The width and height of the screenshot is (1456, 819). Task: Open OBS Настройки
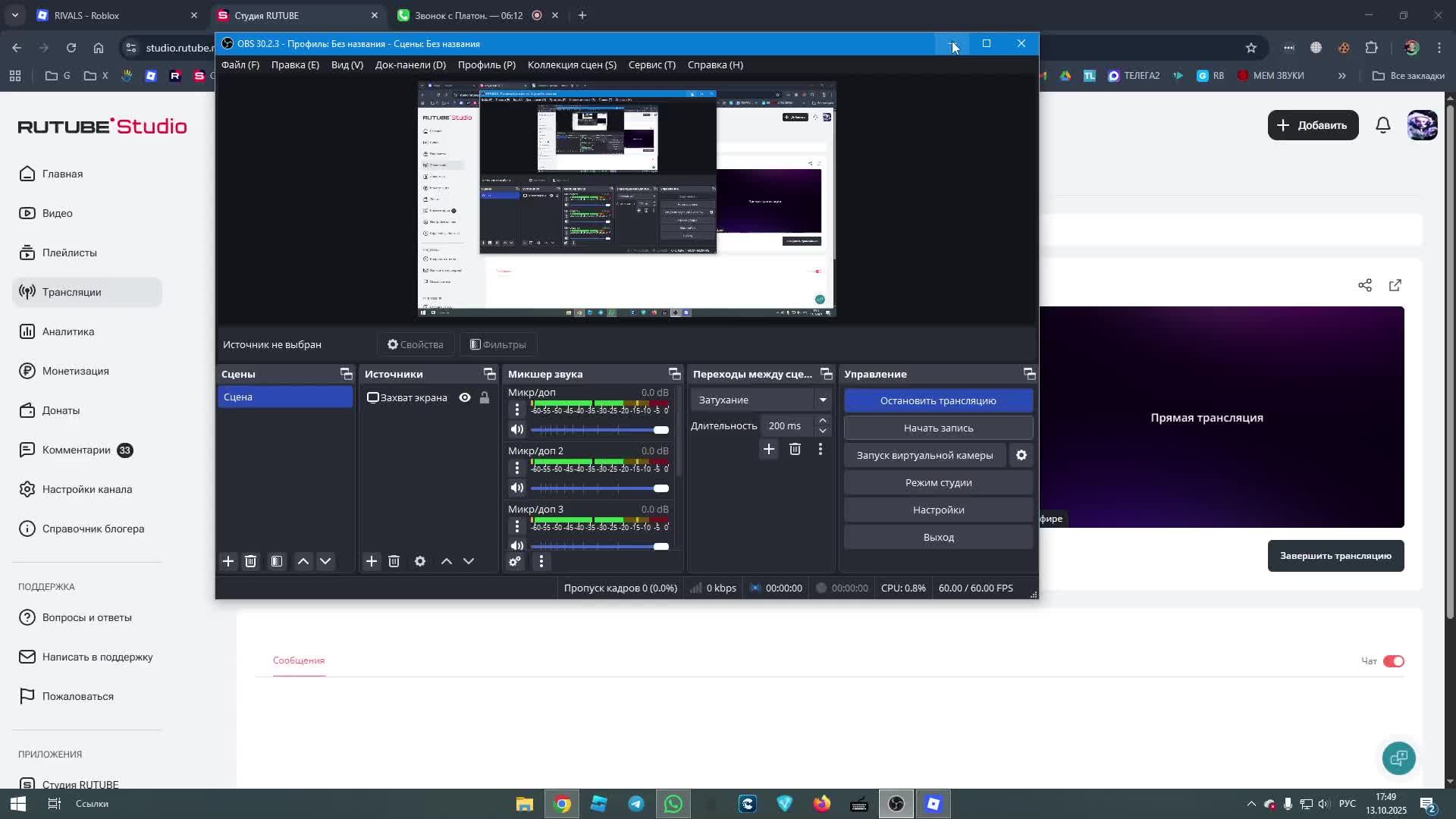pos(938,510)
